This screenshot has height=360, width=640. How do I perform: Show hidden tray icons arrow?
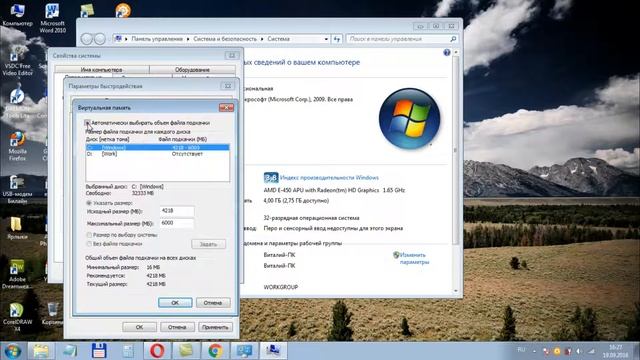(534, 351)
